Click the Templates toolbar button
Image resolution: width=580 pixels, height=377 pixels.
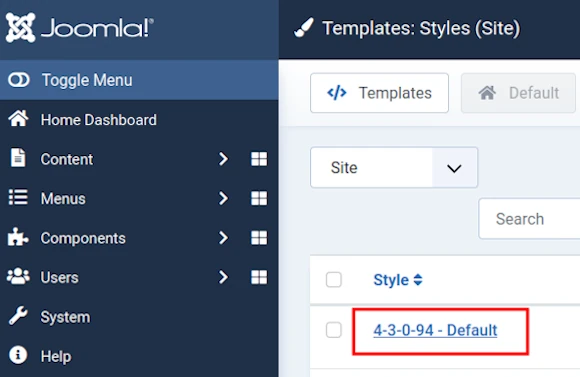point(380,93)
